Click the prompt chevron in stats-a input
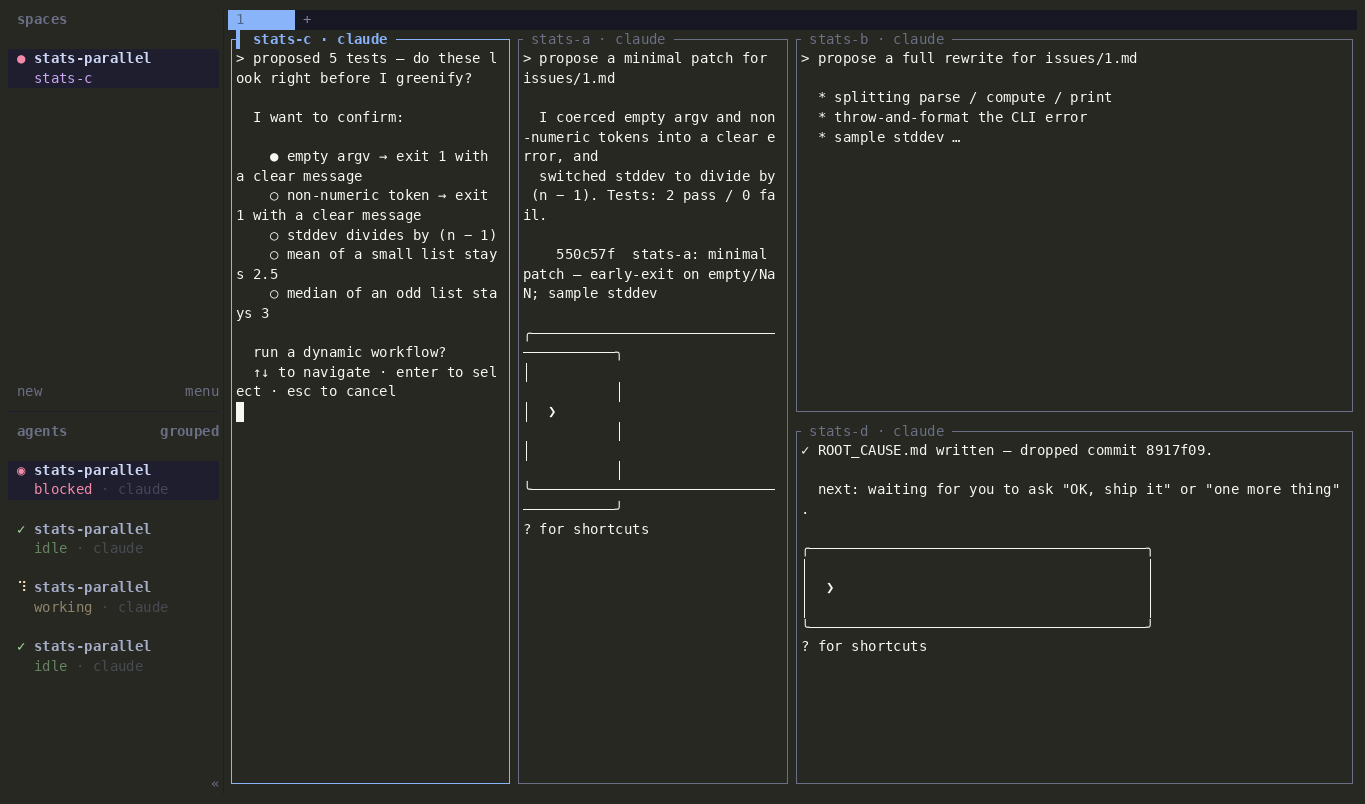Screen dimensions: 1365x804 coord(552,411)
